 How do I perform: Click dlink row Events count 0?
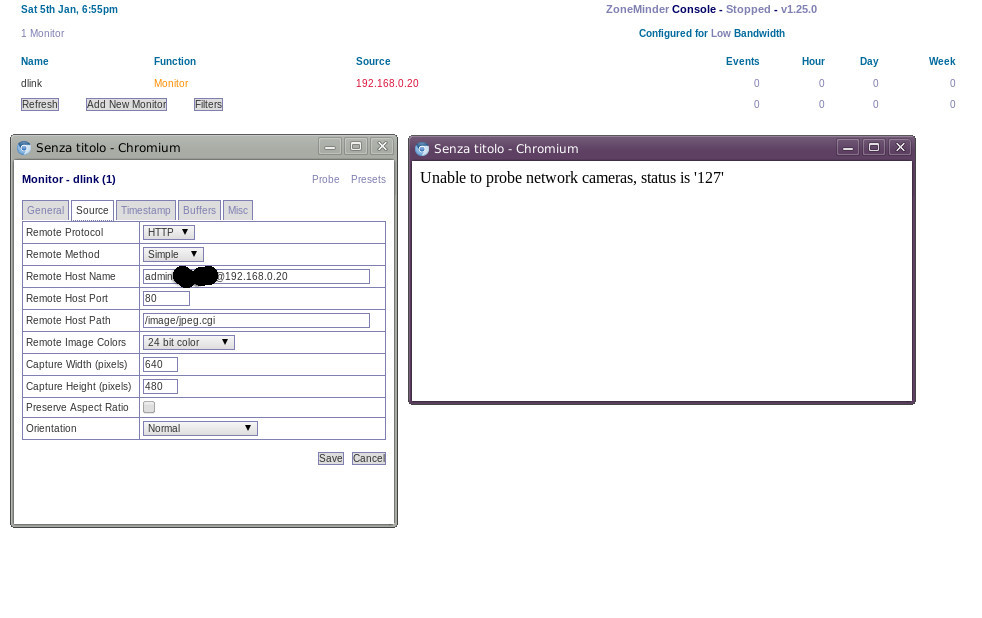[x=757, y=83]
